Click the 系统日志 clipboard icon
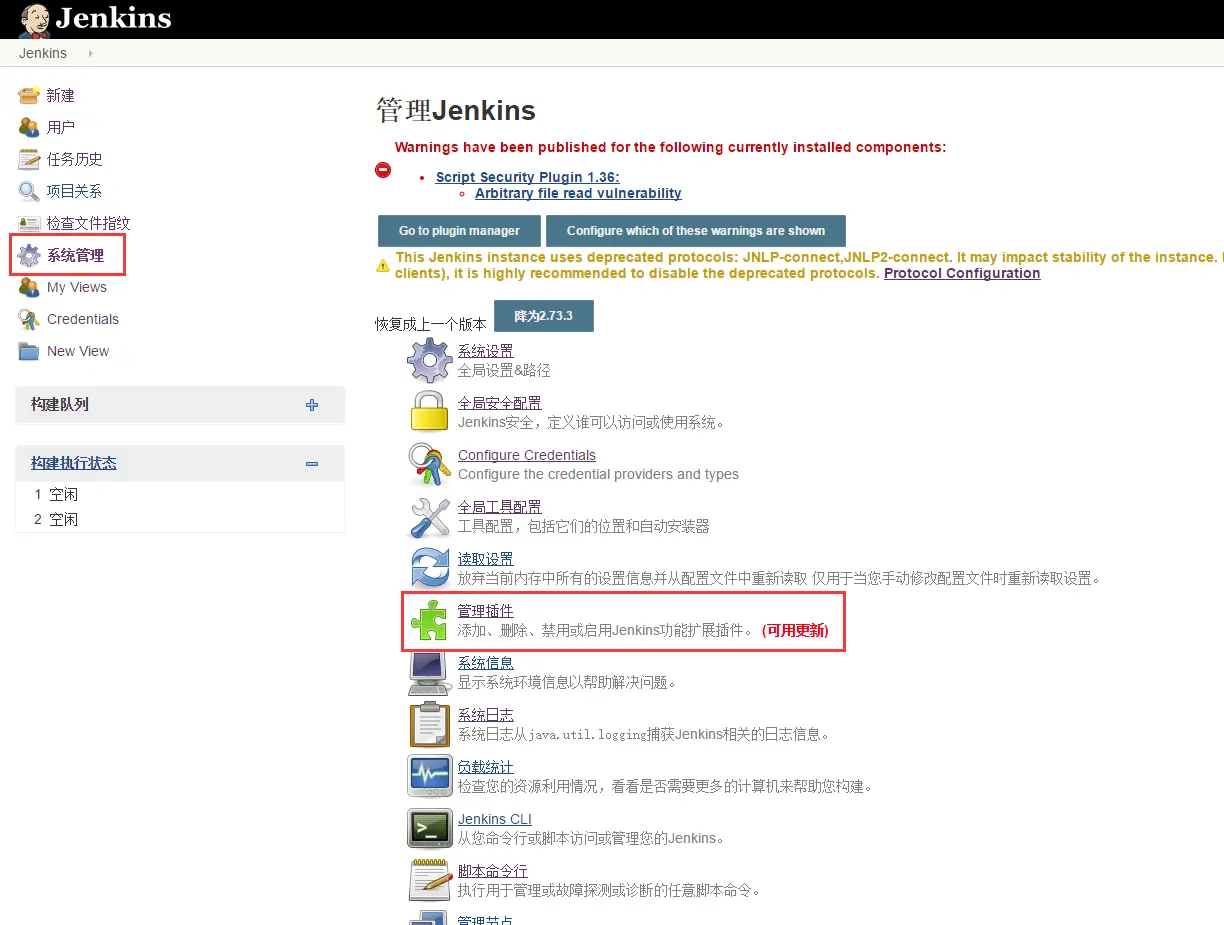The width and height of the screenshot is (1224, 925). pos(430,724)
